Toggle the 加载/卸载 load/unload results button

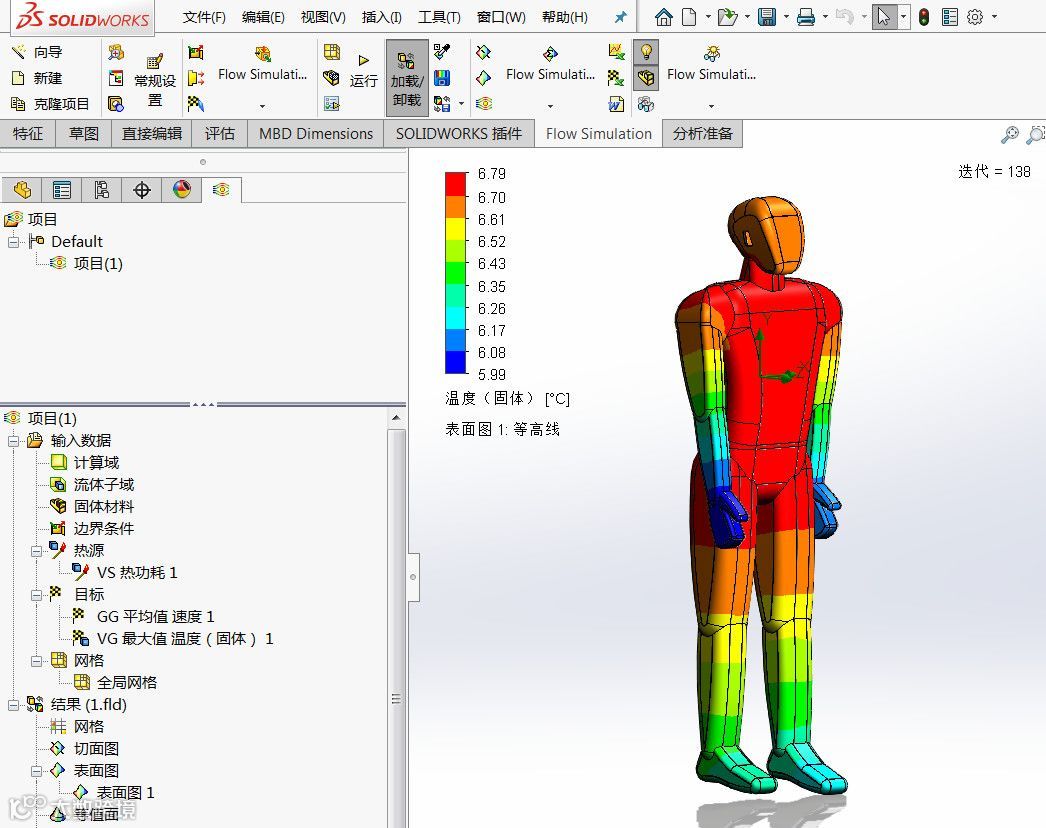pos(406,77)
